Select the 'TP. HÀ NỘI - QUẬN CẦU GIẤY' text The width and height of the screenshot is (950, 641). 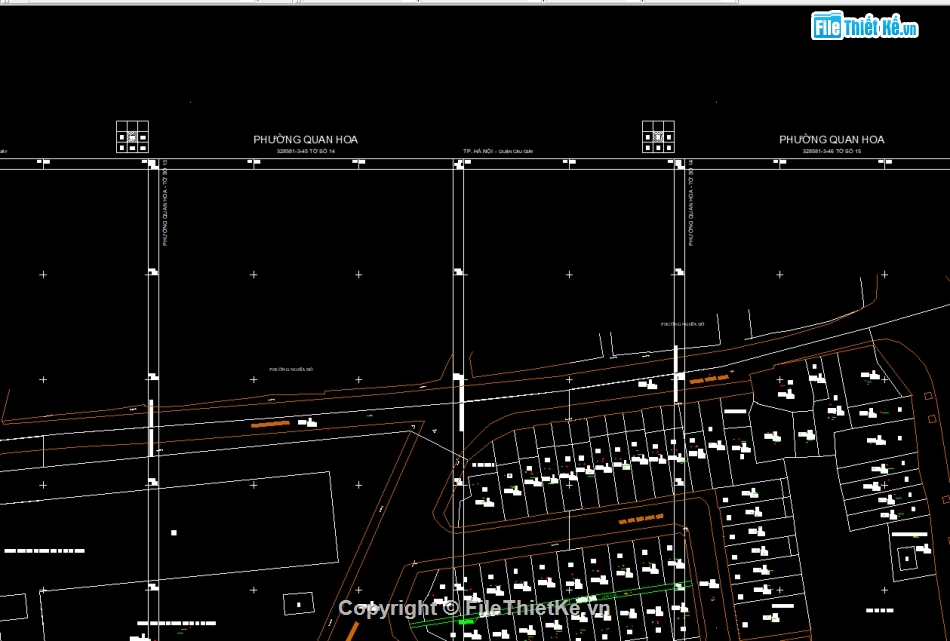(x=498, y=151)
